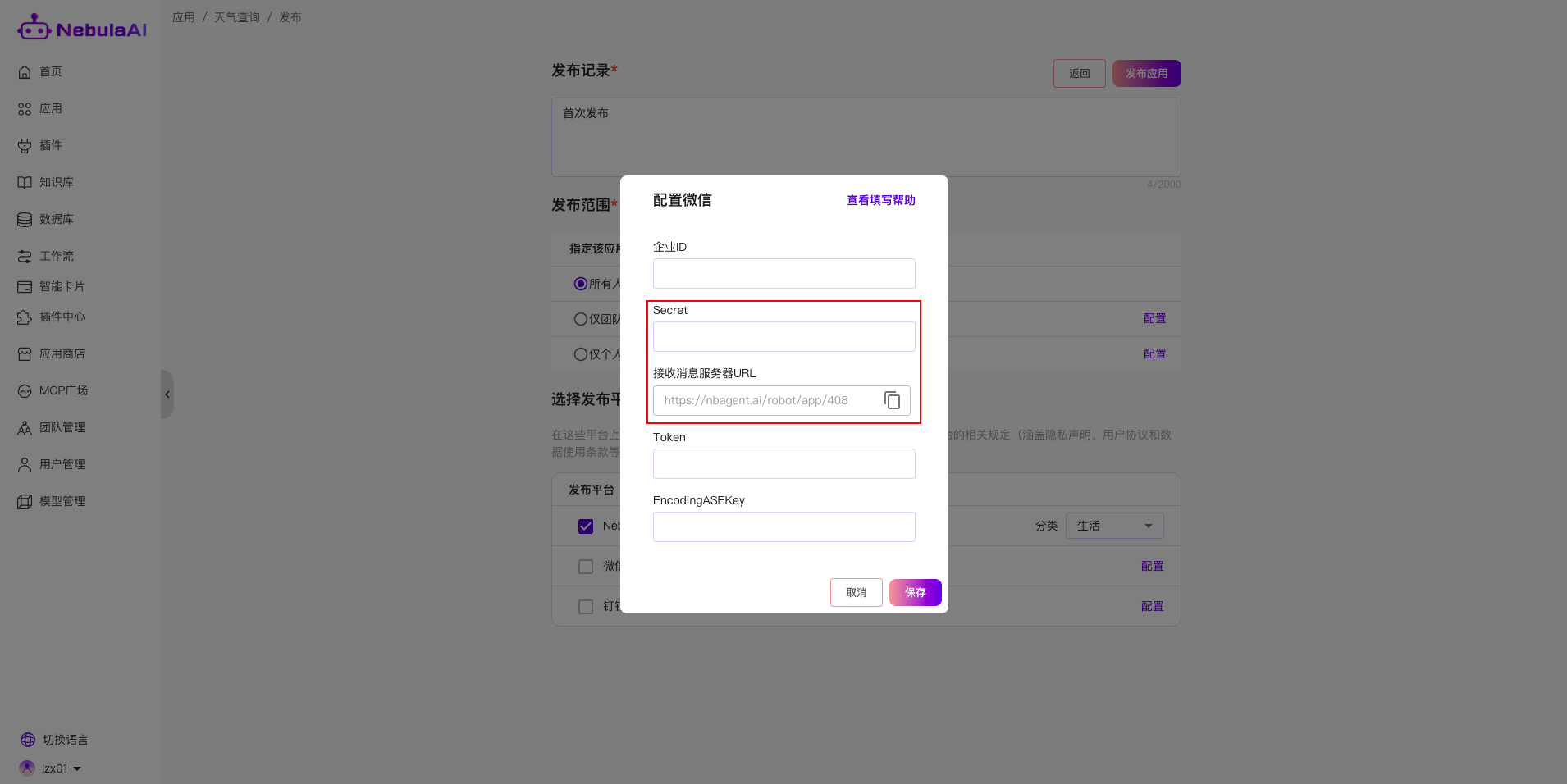
Task: Expand the lzx01 account dropdown arrow
Action: [x=77, y=768]
